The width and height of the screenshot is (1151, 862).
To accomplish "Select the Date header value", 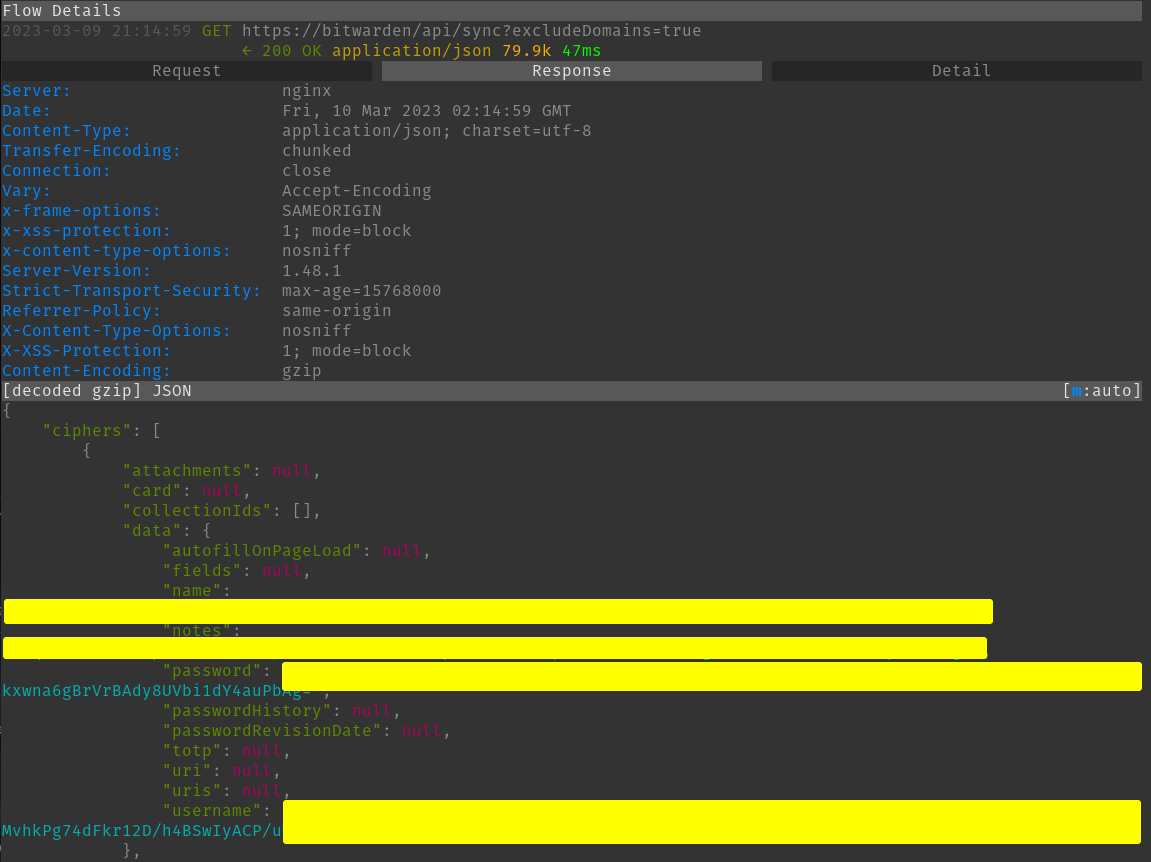I will (426, 111).
